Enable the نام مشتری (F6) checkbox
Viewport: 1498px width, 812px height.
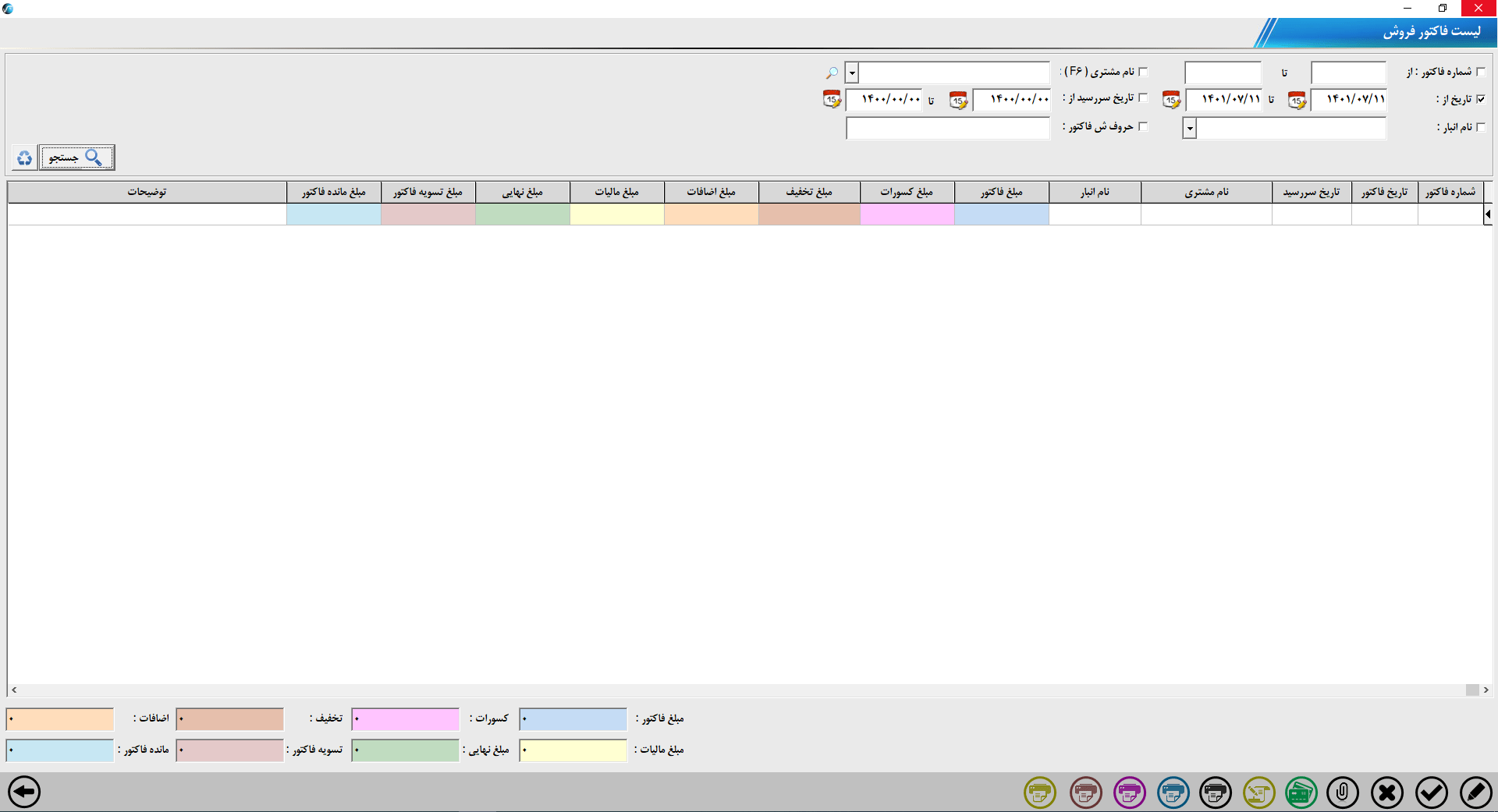click(x=1144, y=71)
